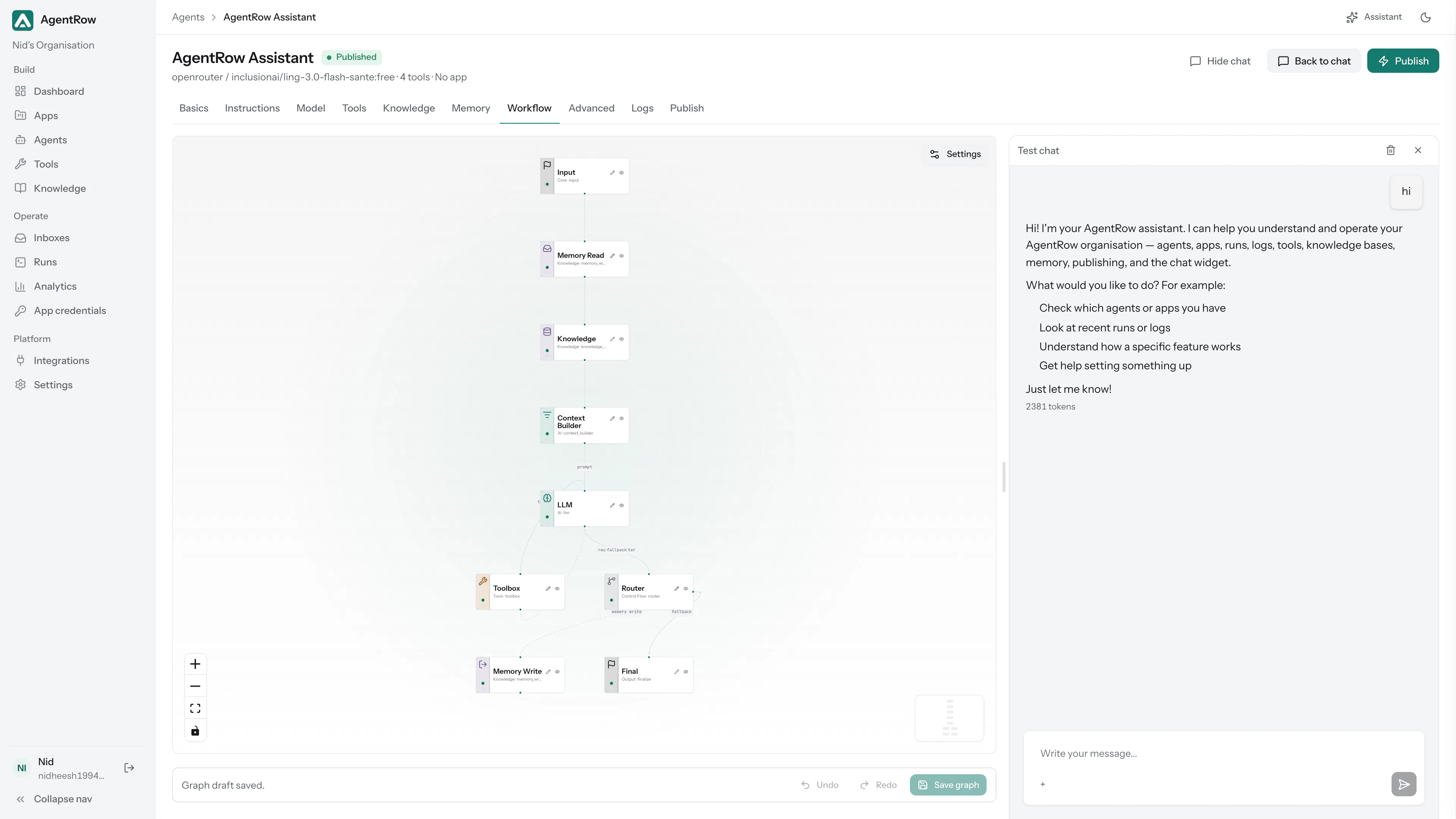Toggle visibility of the Memory Write node
This screenshot has width=1456, height=819.
(x=557, y=672)
